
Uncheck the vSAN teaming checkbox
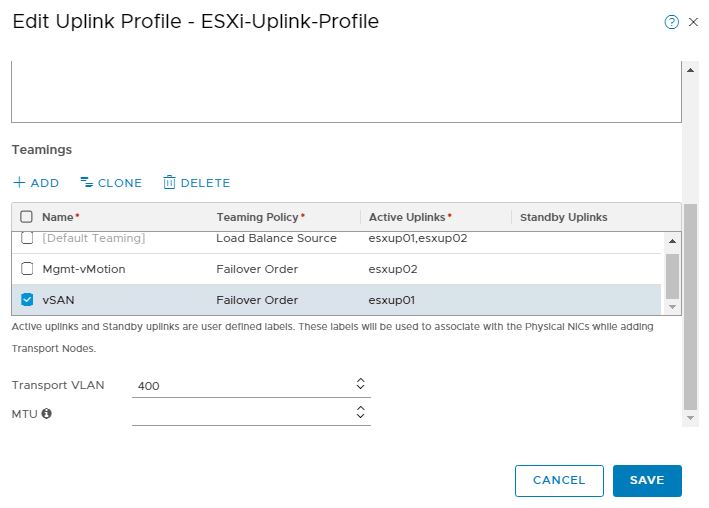(27, 299)
